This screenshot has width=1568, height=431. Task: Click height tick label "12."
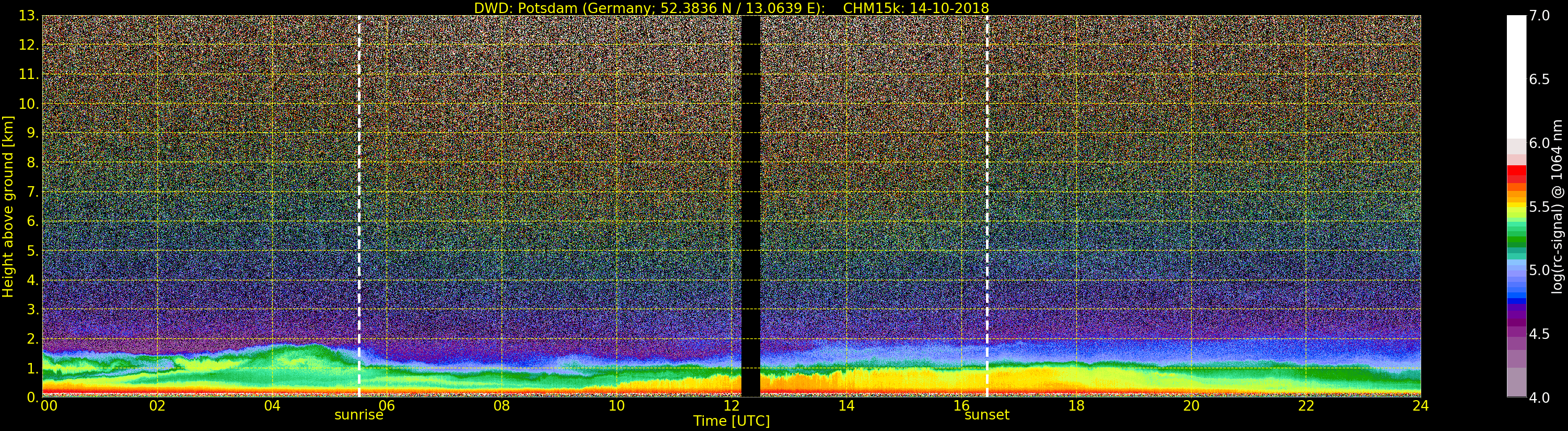point(29,45)
